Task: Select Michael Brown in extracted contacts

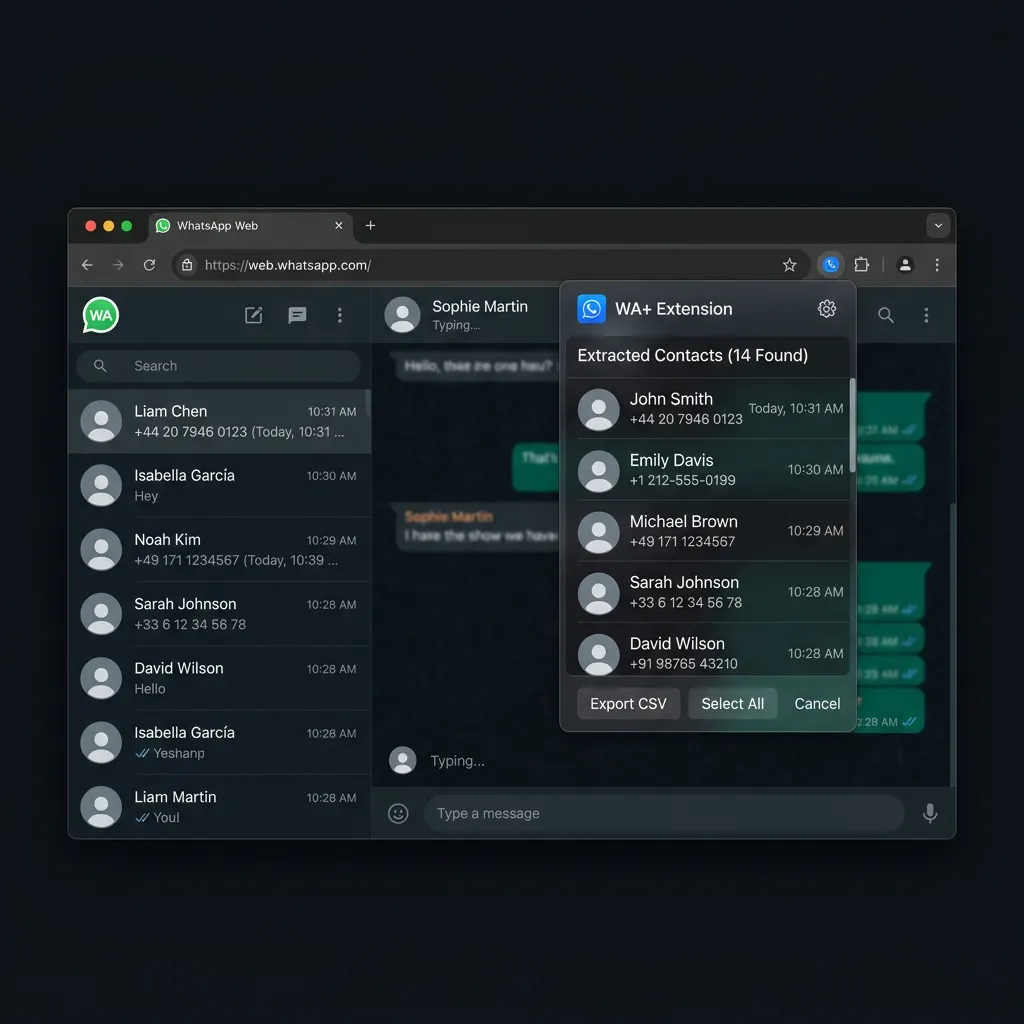Action: point(708,531)
